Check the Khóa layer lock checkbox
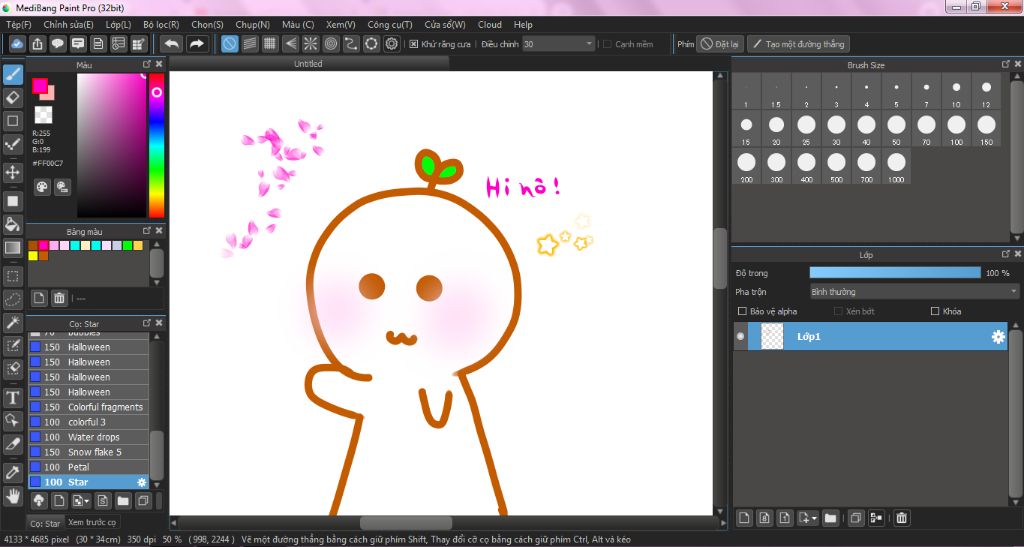This screenshot has height=547, width=1024. click(935, 311)
